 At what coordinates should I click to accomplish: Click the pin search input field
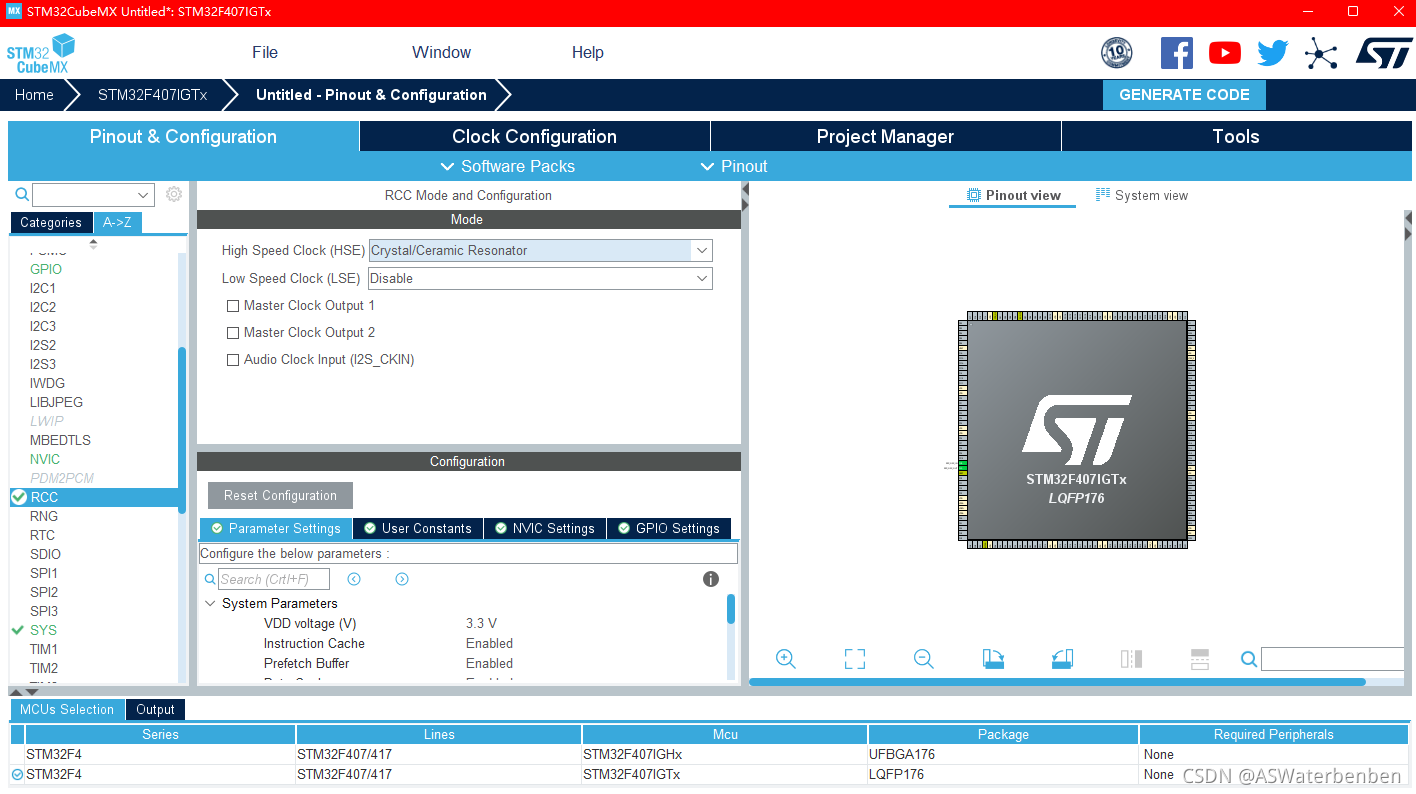pyautogui.click(x=1333, y=659)
